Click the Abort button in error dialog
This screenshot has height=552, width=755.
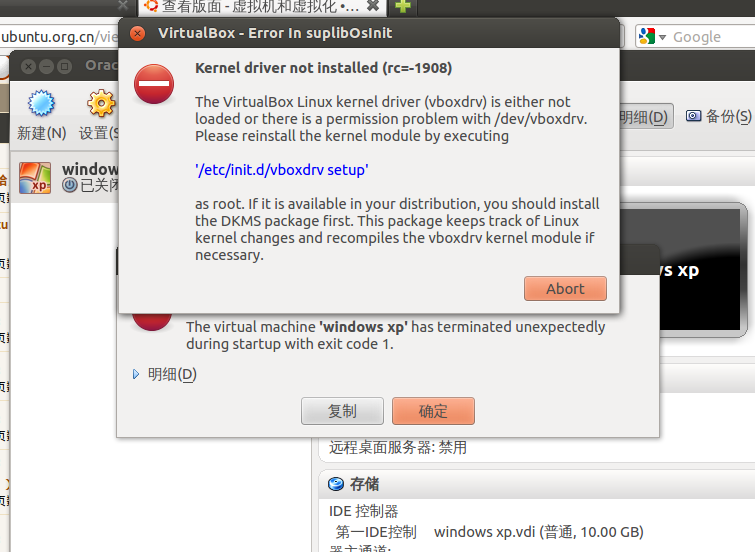coord(565,289)
